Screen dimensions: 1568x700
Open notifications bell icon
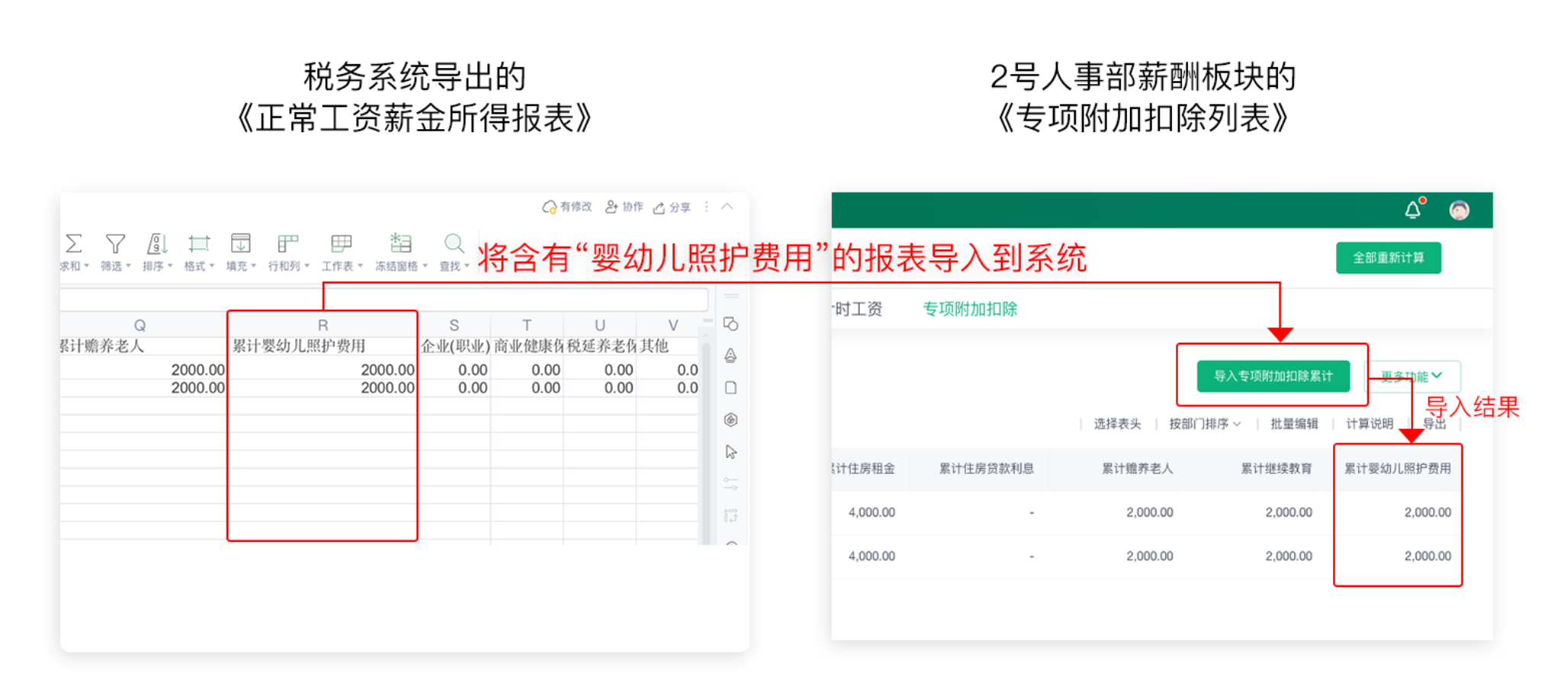coord(1413,210)
